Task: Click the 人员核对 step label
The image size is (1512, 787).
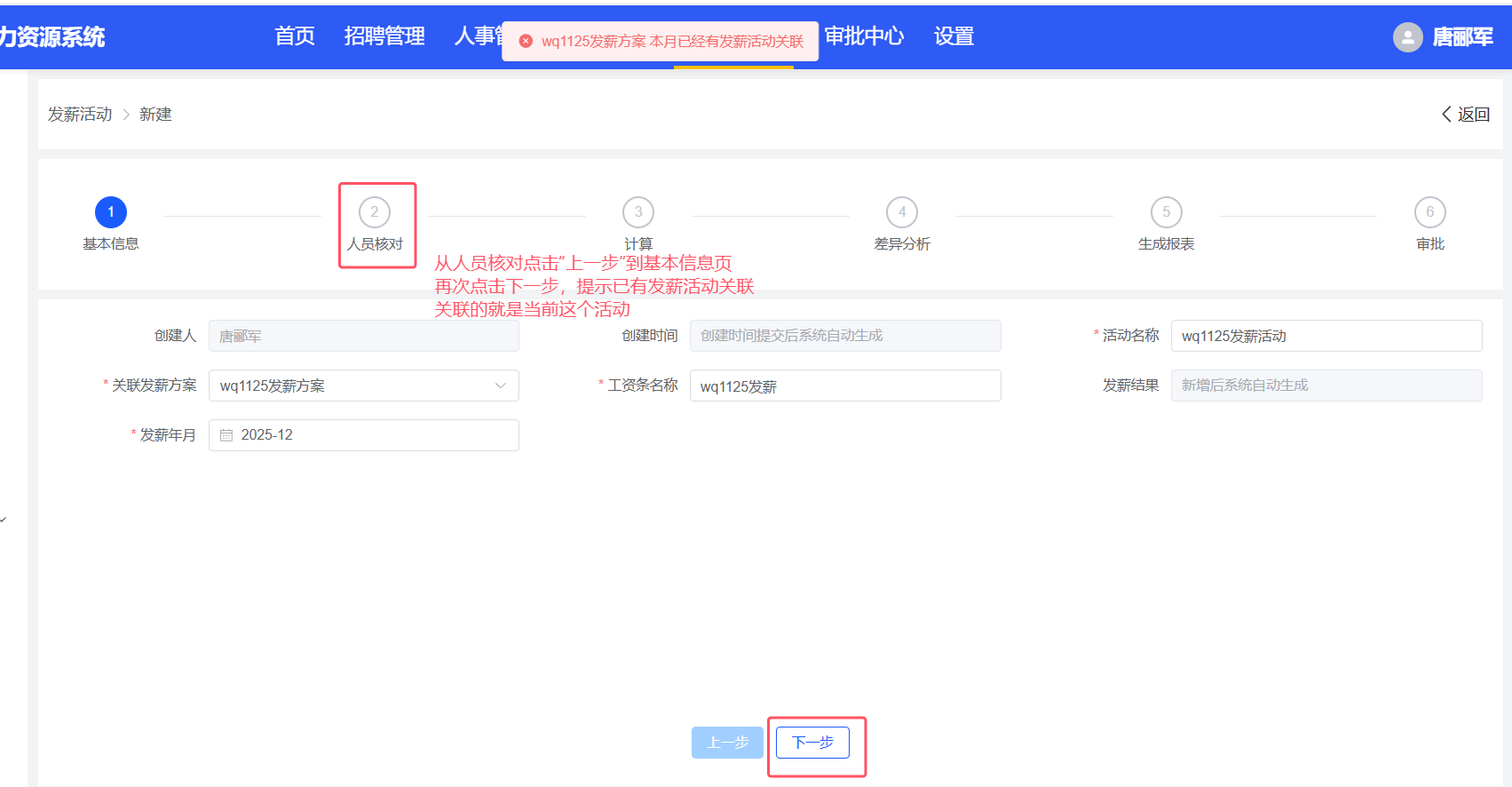Action: click(375, 244)
